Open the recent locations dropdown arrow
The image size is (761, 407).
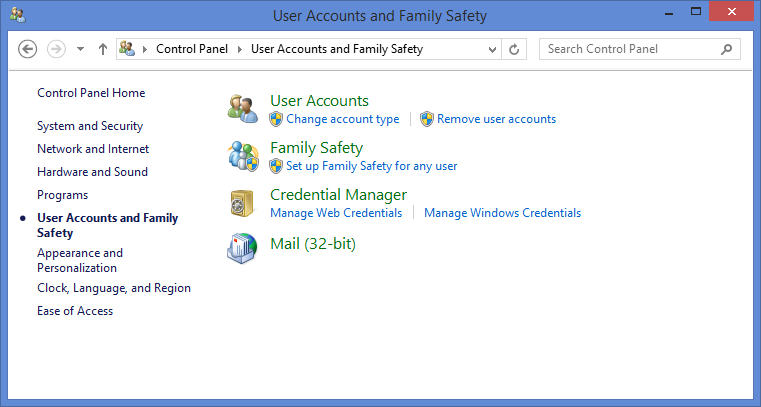tap(80, 49)
